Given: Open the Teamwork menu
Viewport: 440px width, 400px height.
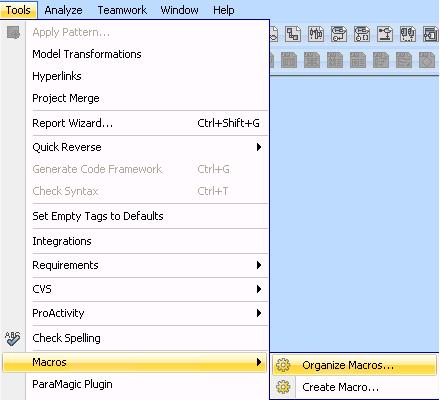Looking at the screenshot, I should 122,10.
